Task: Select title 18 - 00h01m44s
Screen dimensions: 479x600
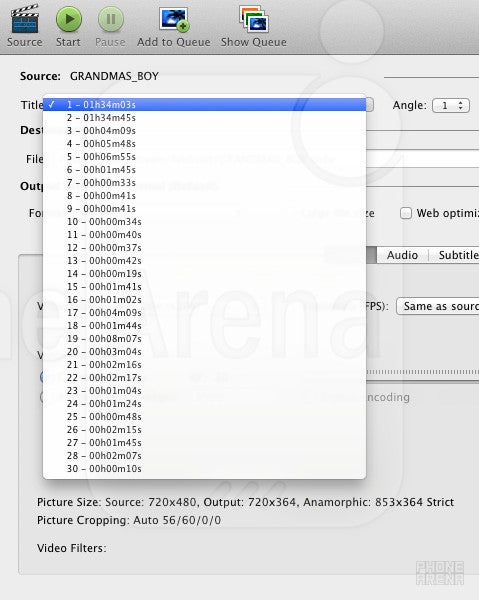Action: [205, 326]
